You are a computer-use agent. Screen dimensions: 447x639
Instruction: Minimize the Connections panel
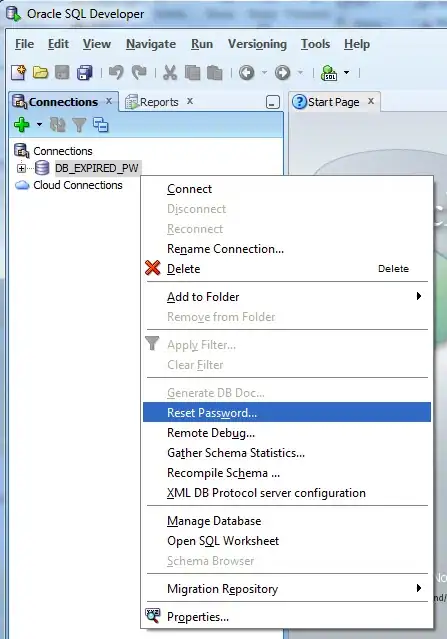(273, 102)
